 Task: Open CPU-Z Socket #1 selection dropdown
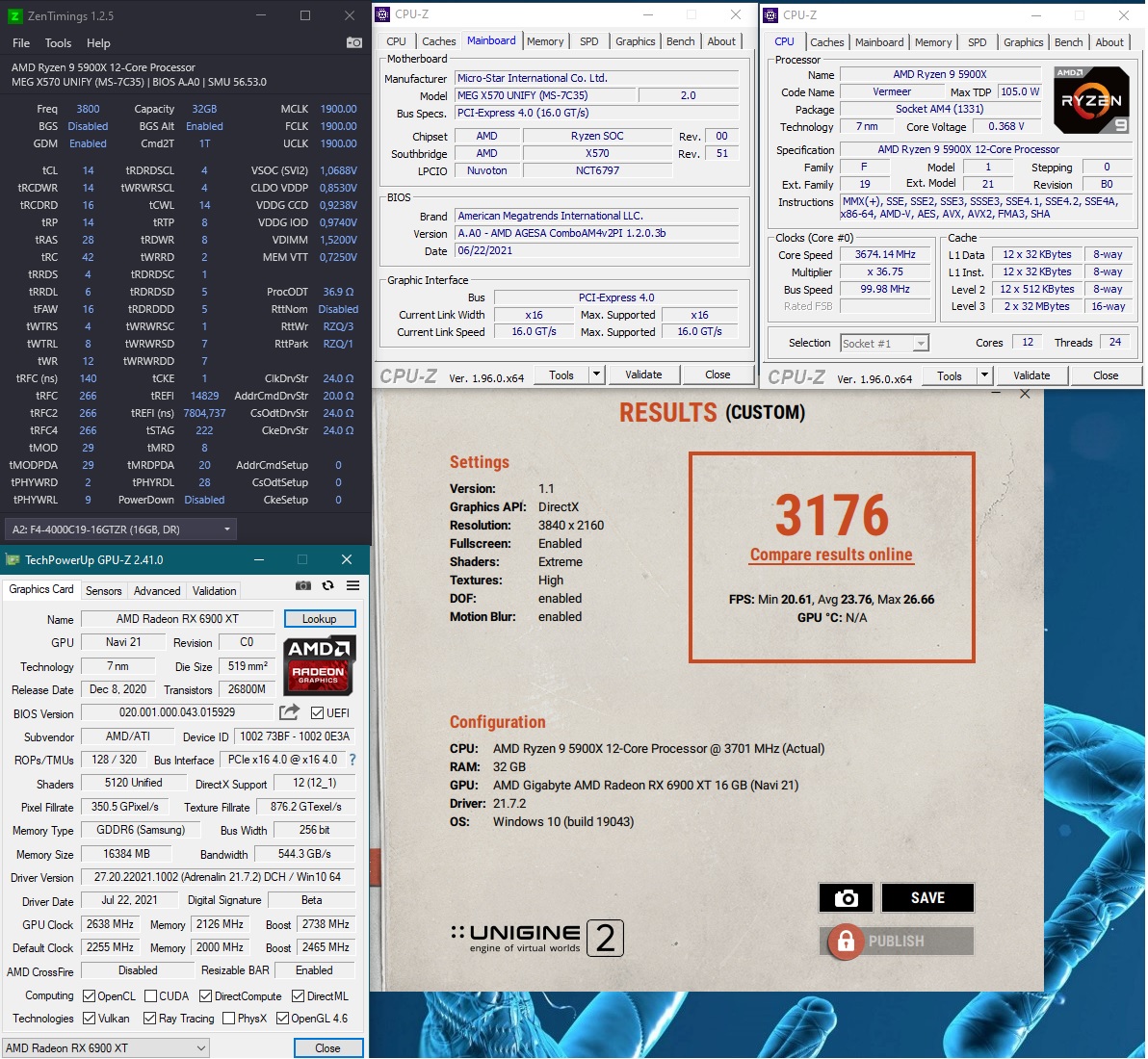(884, 344)
